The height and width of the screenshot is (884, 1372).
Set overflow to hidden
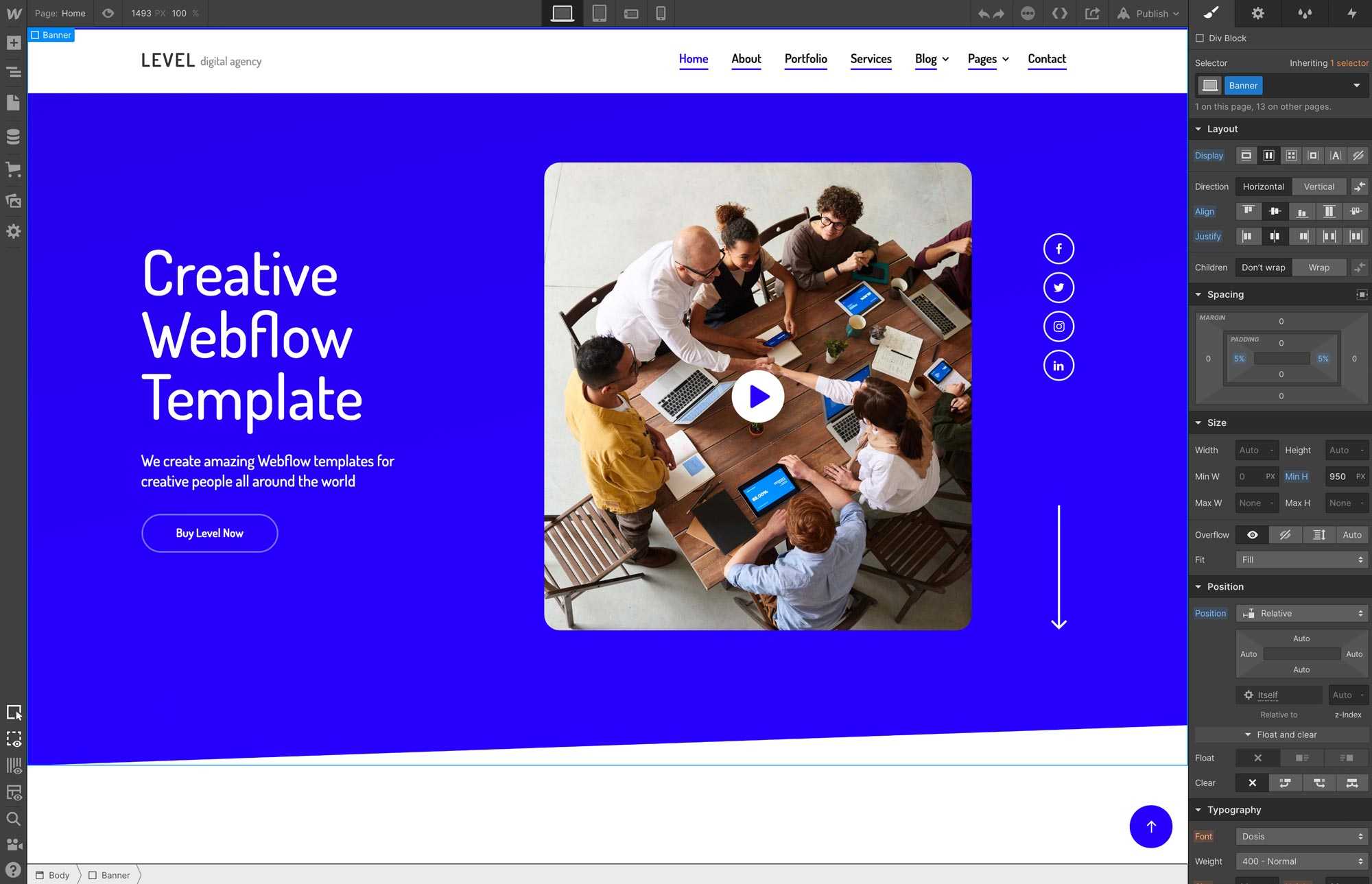point(1285,535)
